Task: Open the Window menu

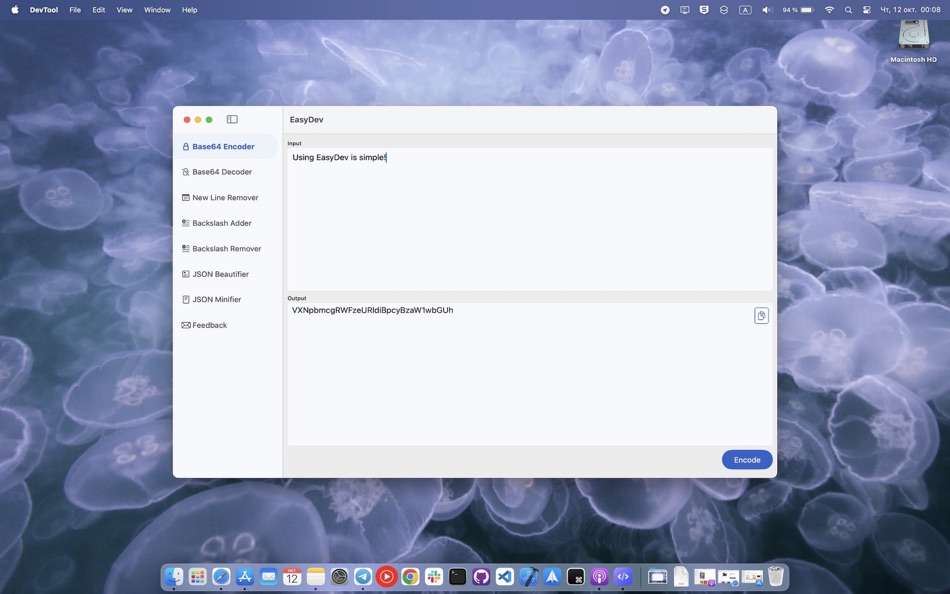Action: pyautogui.click(x=157, y=10)
